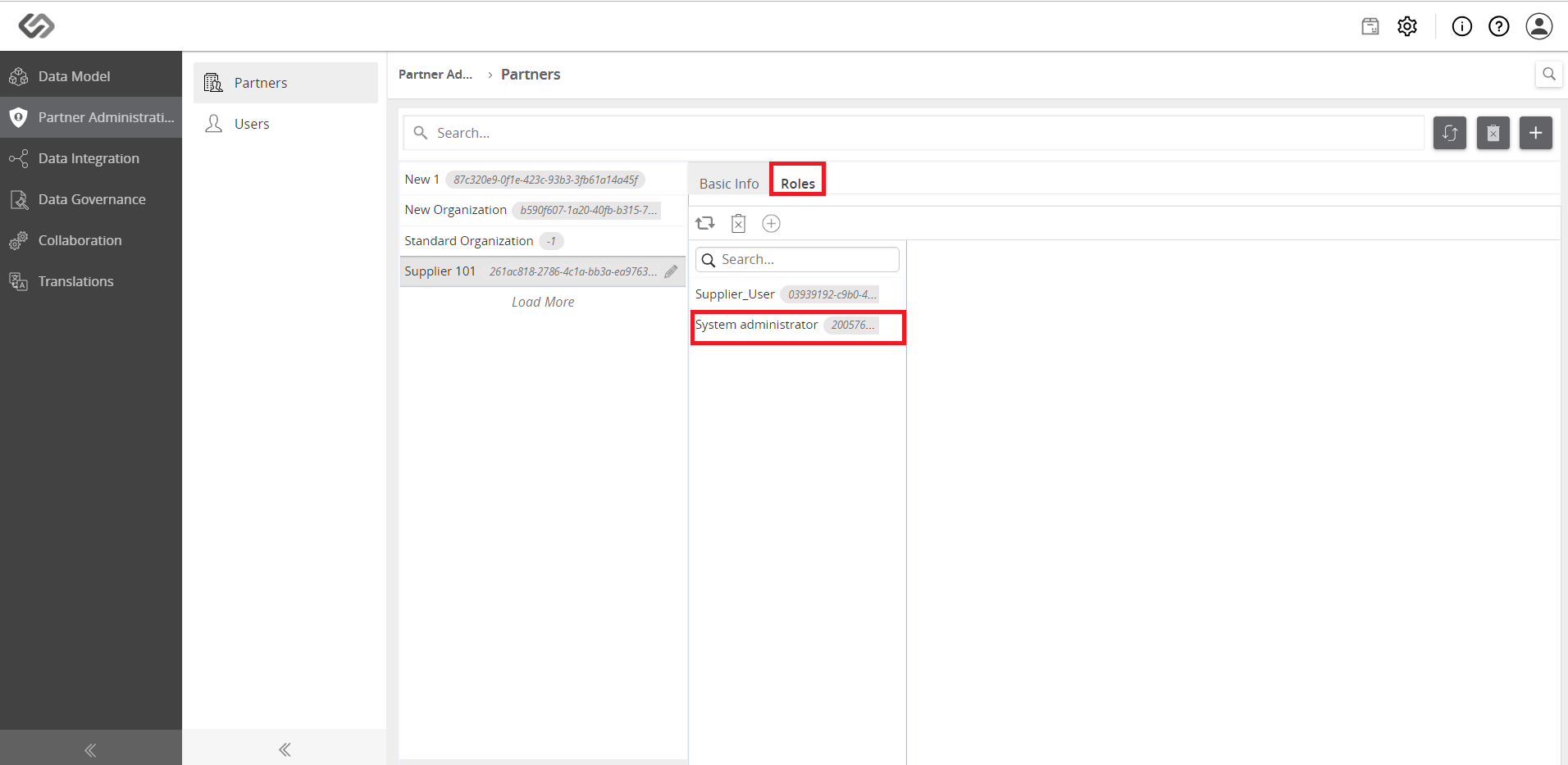This screenshot has height=765, width=1568.
Task: Select the Supplier_User role
Action: click(797, 294)
